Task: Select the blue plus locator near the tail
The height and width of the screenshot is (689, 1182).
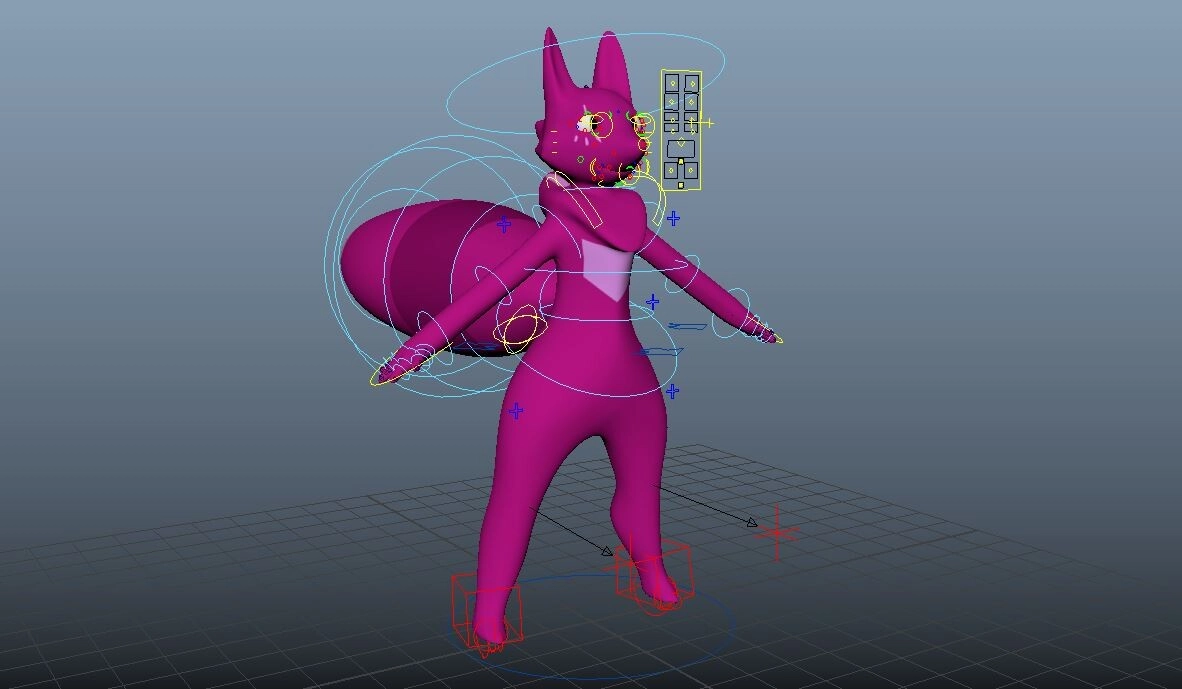Action: pyautogui.click(x=504, y=225)
